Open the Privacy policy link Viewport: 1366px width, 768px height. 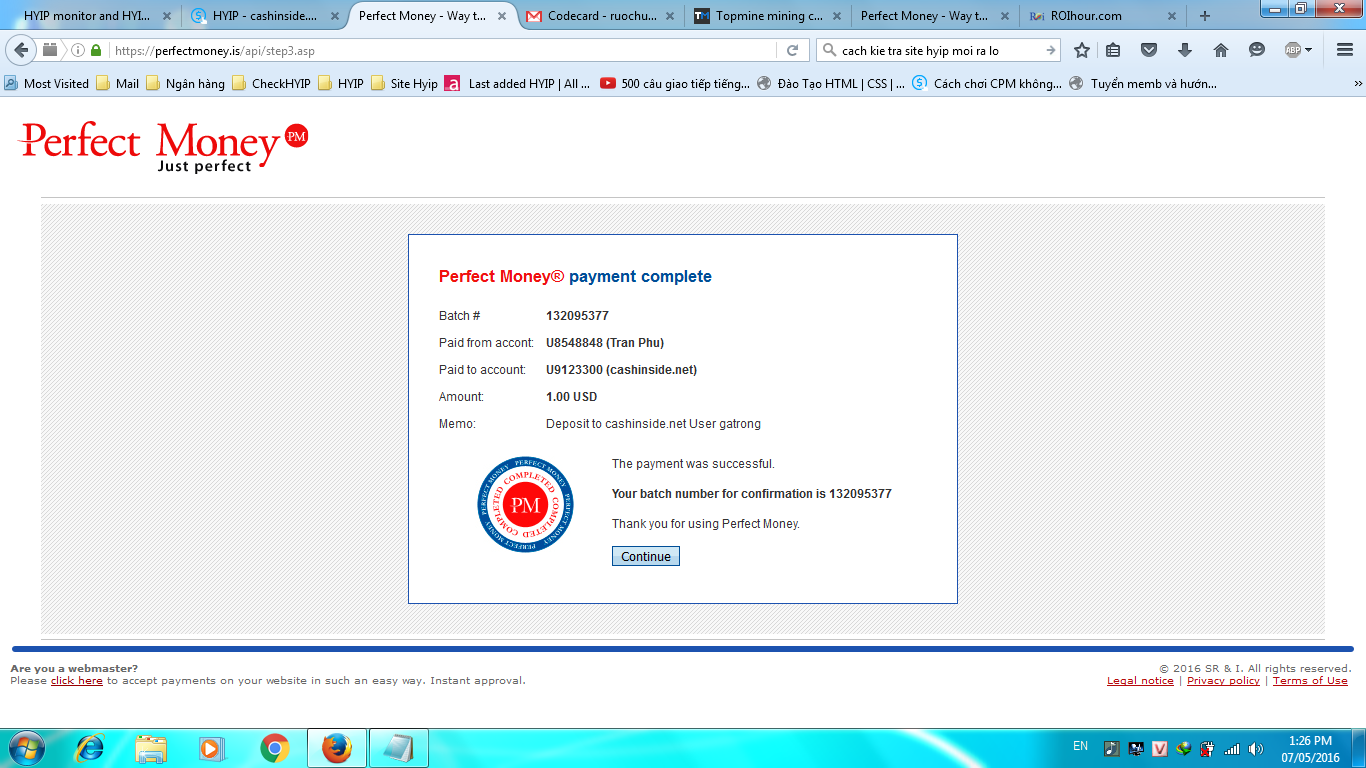1223,681
